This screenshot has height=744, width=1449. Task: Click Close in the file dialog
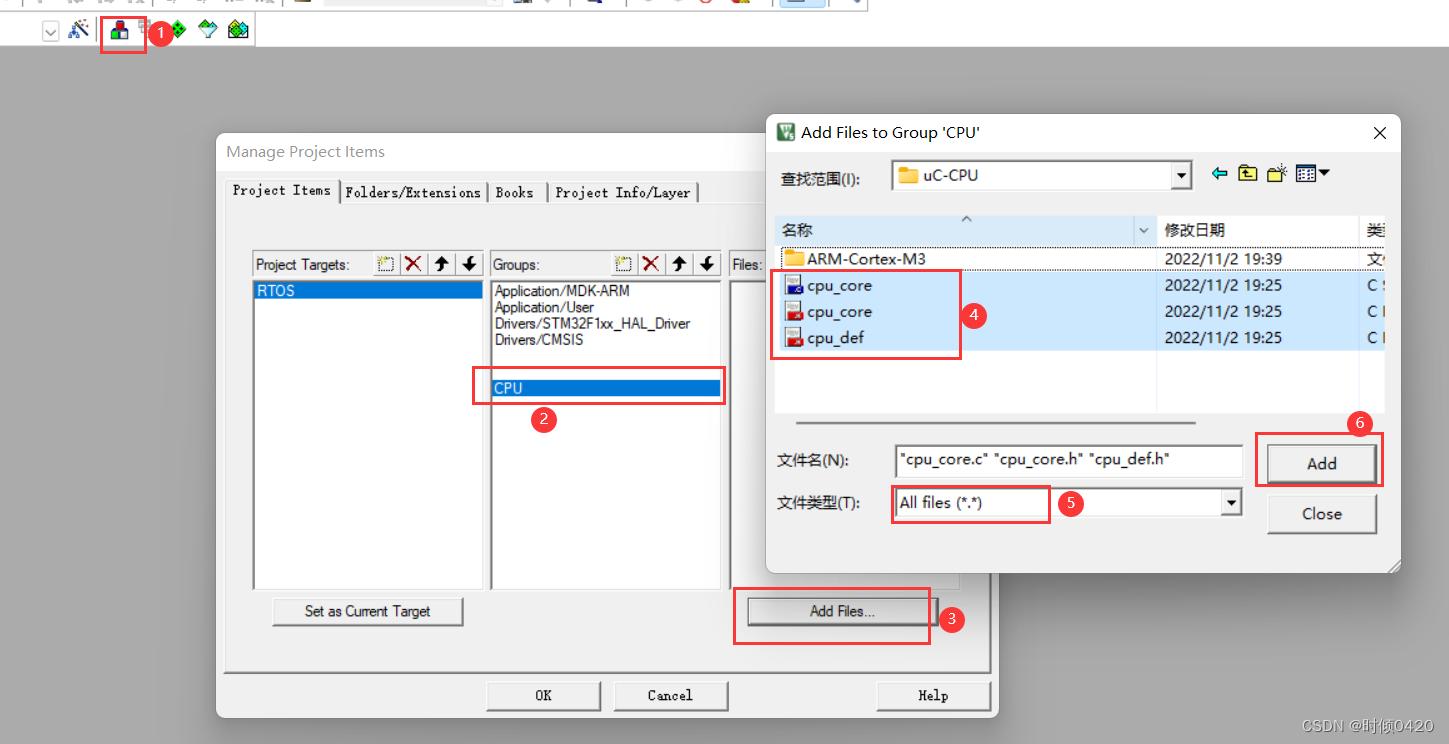tap(1321, 513)
